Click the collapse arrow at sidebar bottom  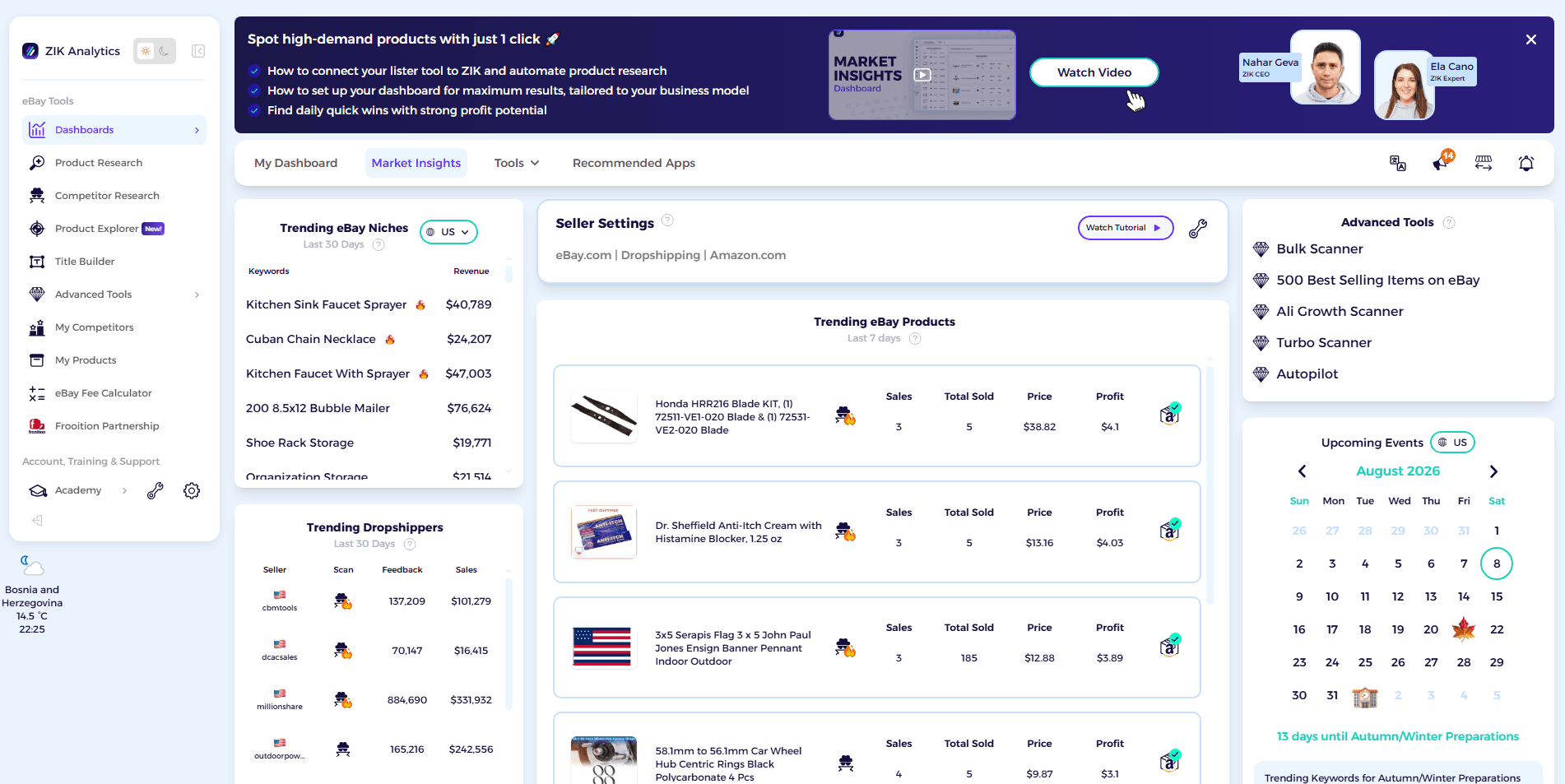37,520
